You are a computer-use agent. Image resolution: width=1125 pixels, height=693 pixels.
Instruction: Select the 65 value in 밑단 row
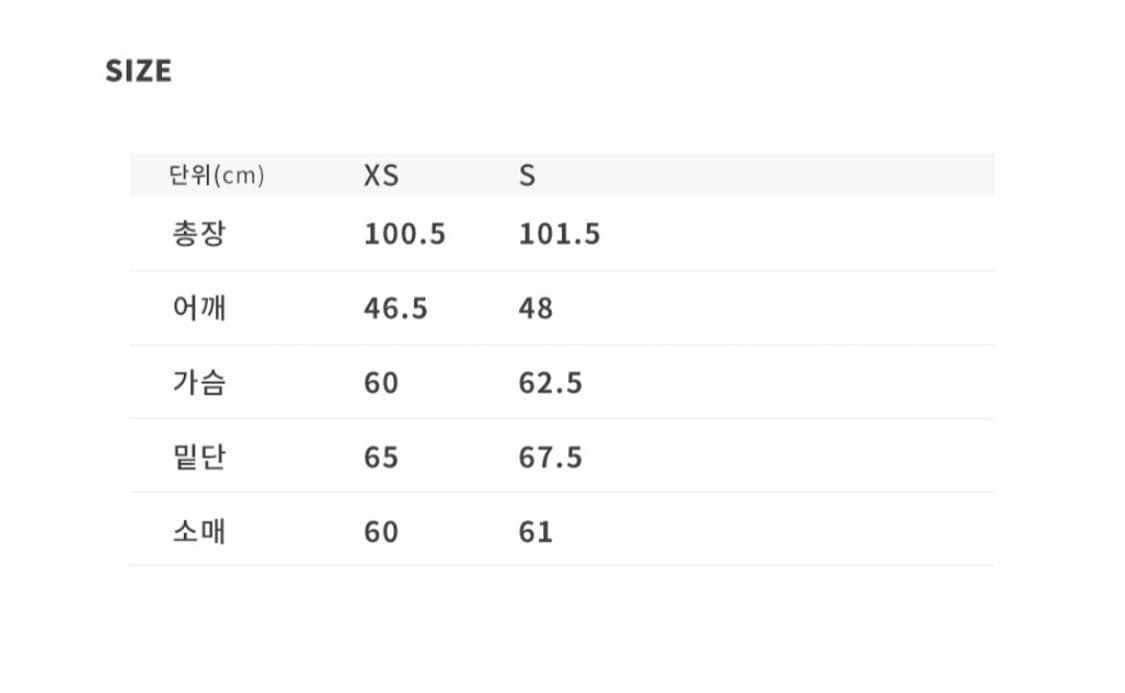(381, 457)
